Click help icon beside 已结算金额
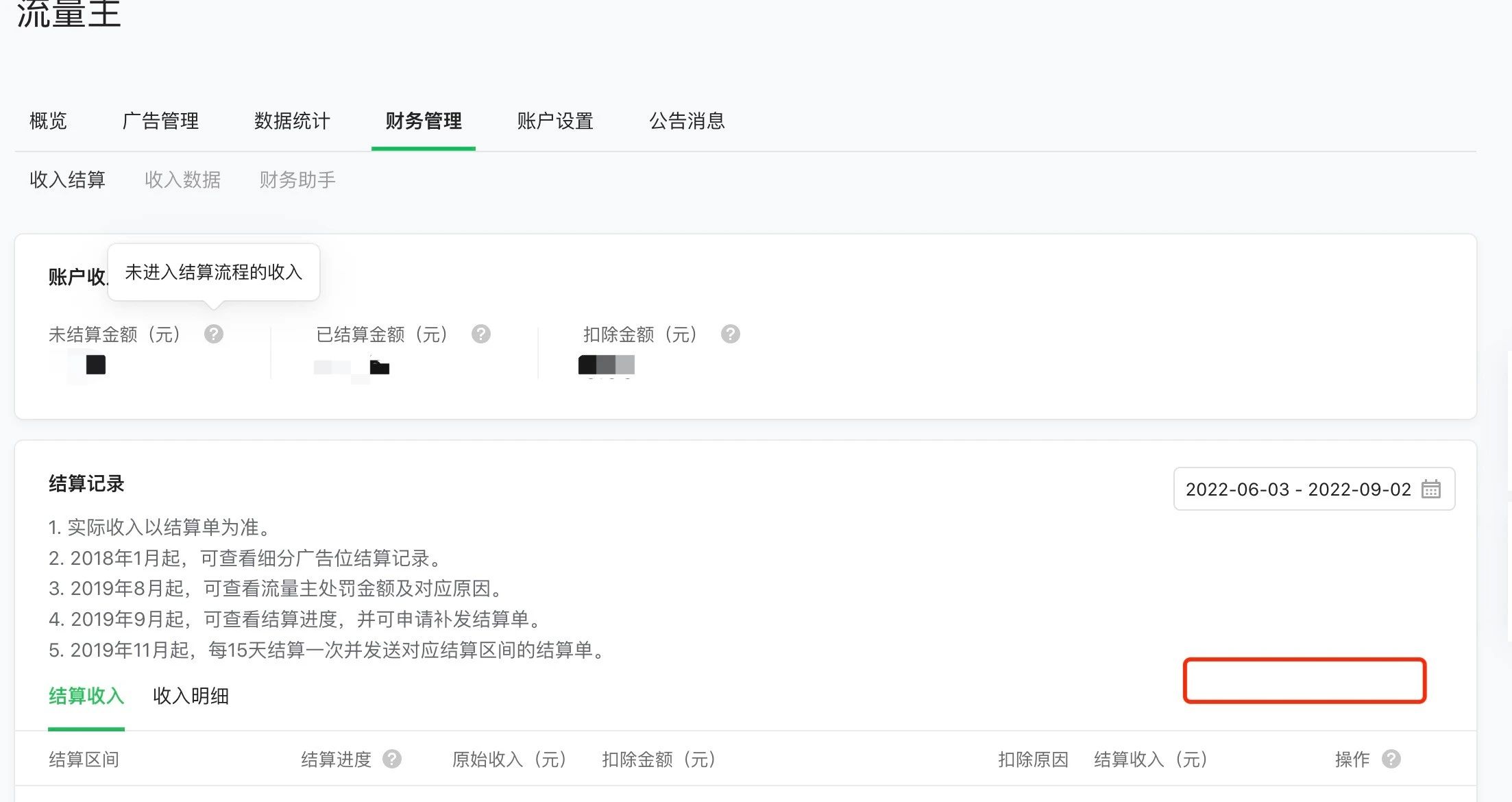This screenshot has width=1512, height=802. click(481, 334)
